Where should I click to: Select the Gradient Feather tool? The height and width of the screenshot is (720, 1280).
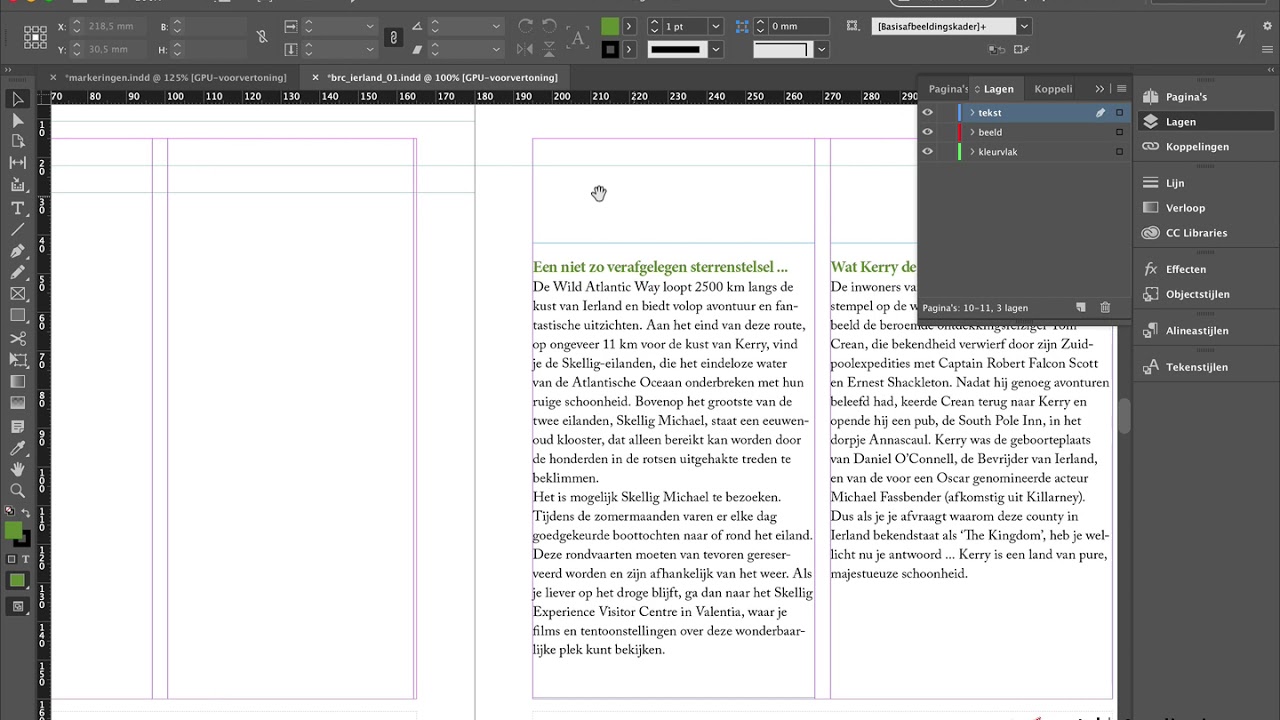(x=17, y=403)
